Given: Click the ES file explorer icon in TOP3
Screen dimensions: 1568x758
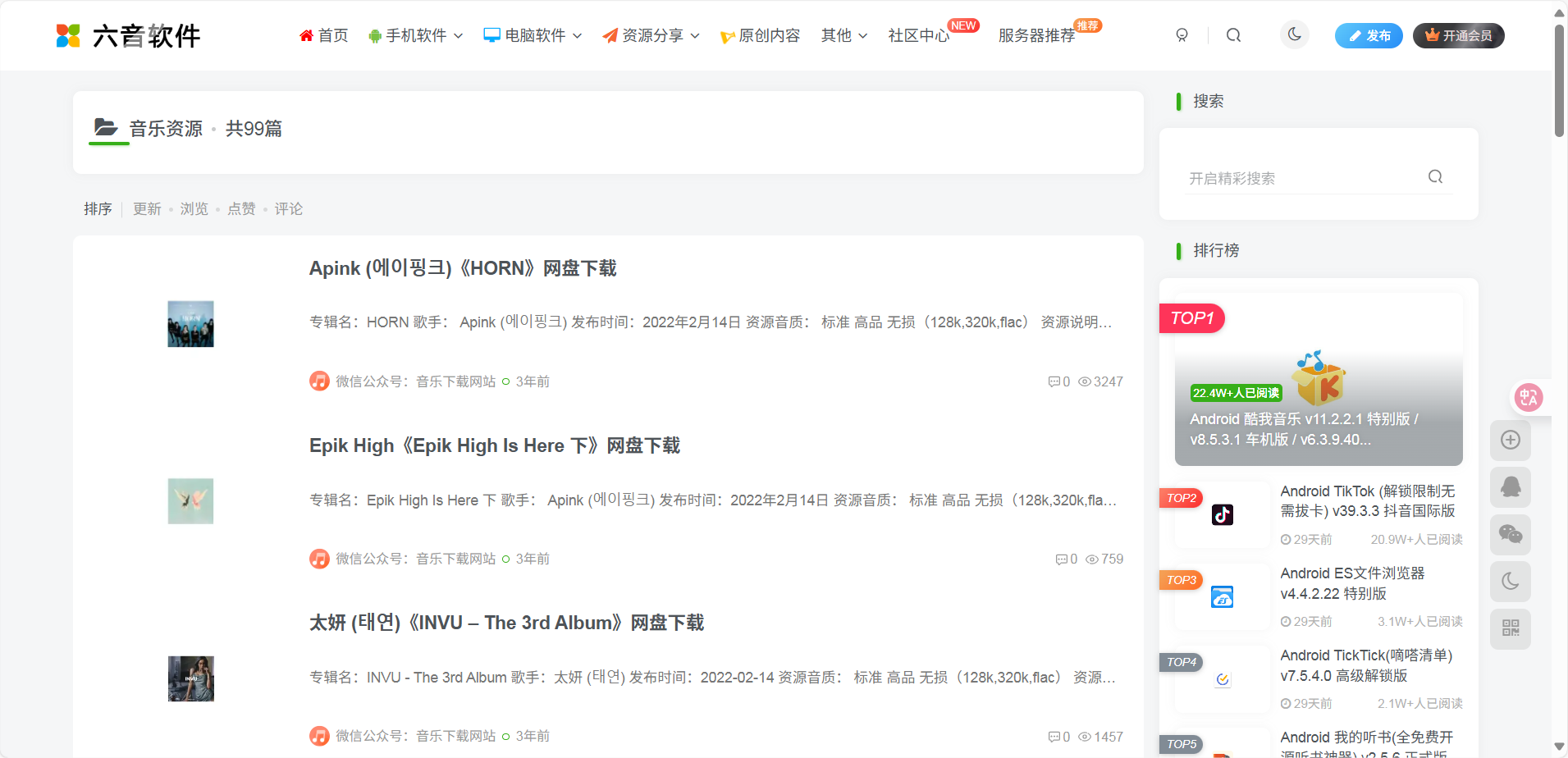Looking at the screenshot, I should pyautogui.click(x=1223, y=596).
